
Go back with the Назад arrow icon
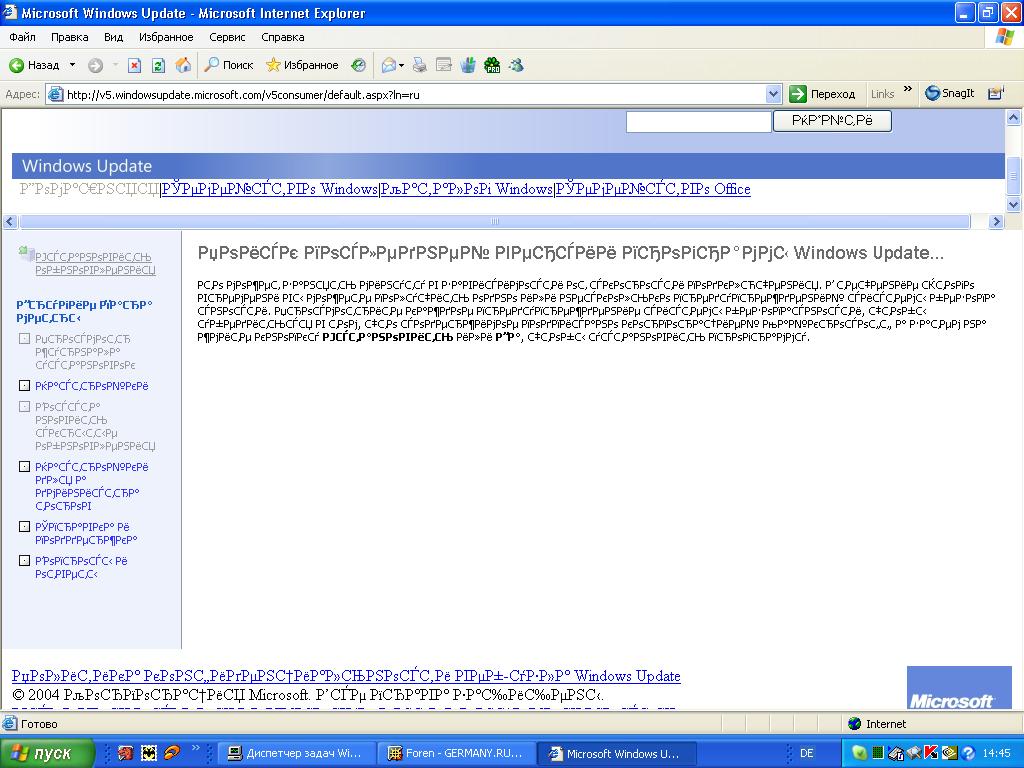16,65
